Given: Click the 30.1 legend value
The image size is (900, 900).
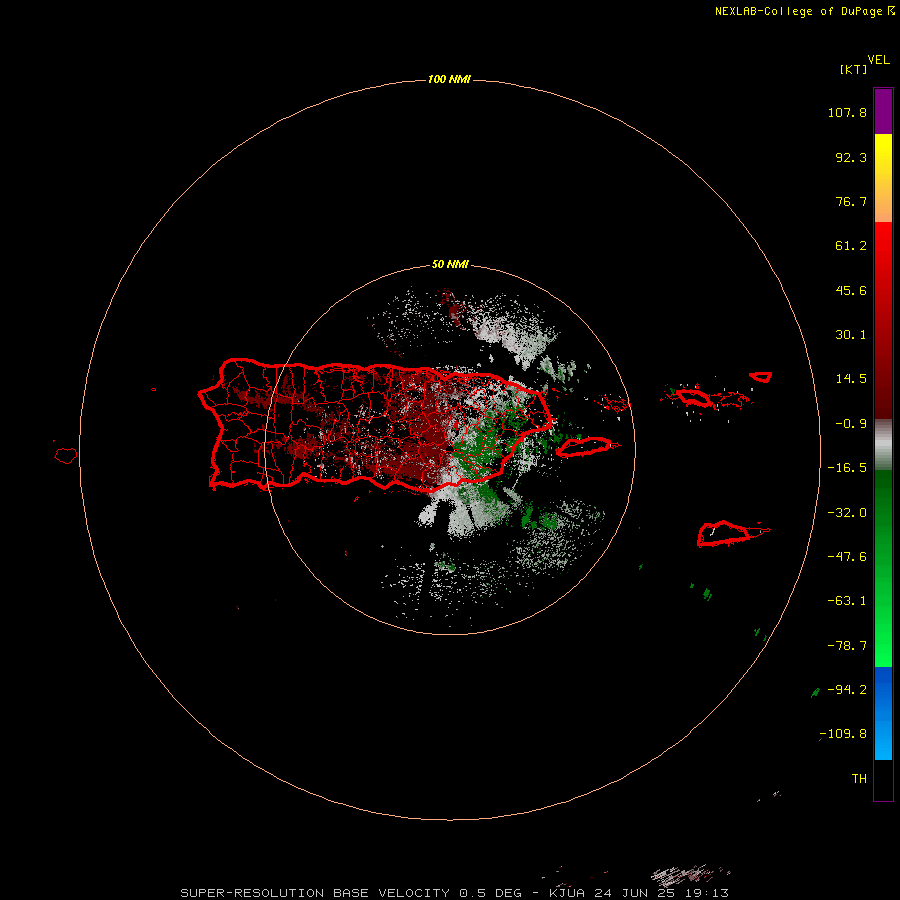Looking at the screenshot, I should tap(851, 335).
